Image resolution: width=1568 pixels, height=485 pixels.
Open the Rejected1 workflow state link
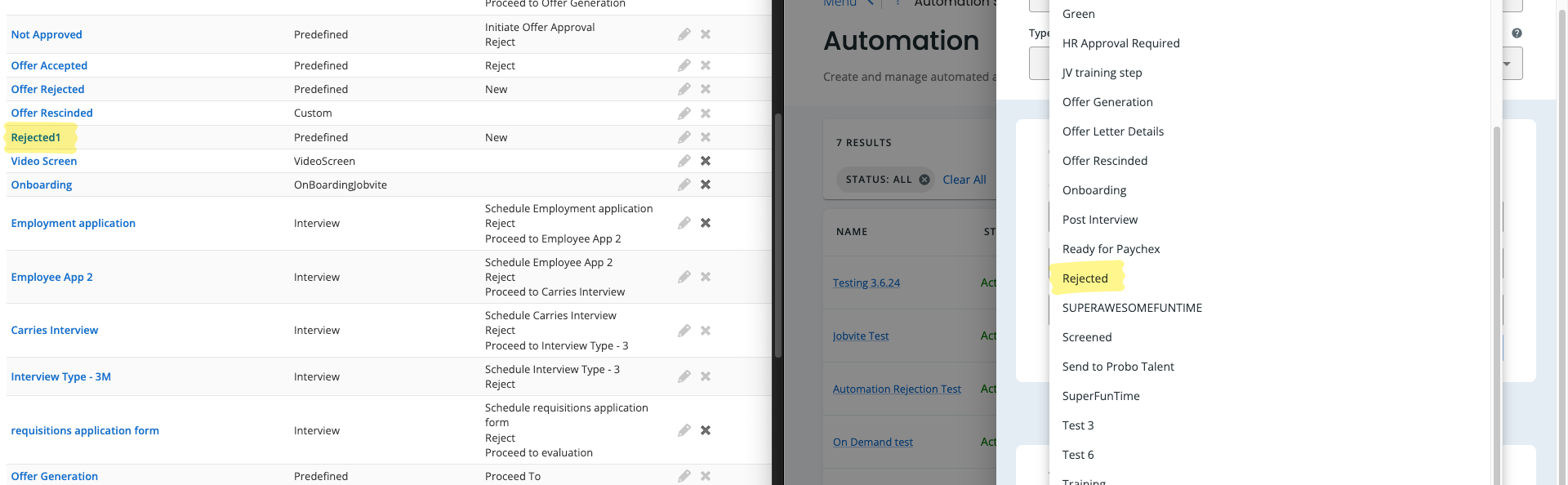tap(36, 137)
